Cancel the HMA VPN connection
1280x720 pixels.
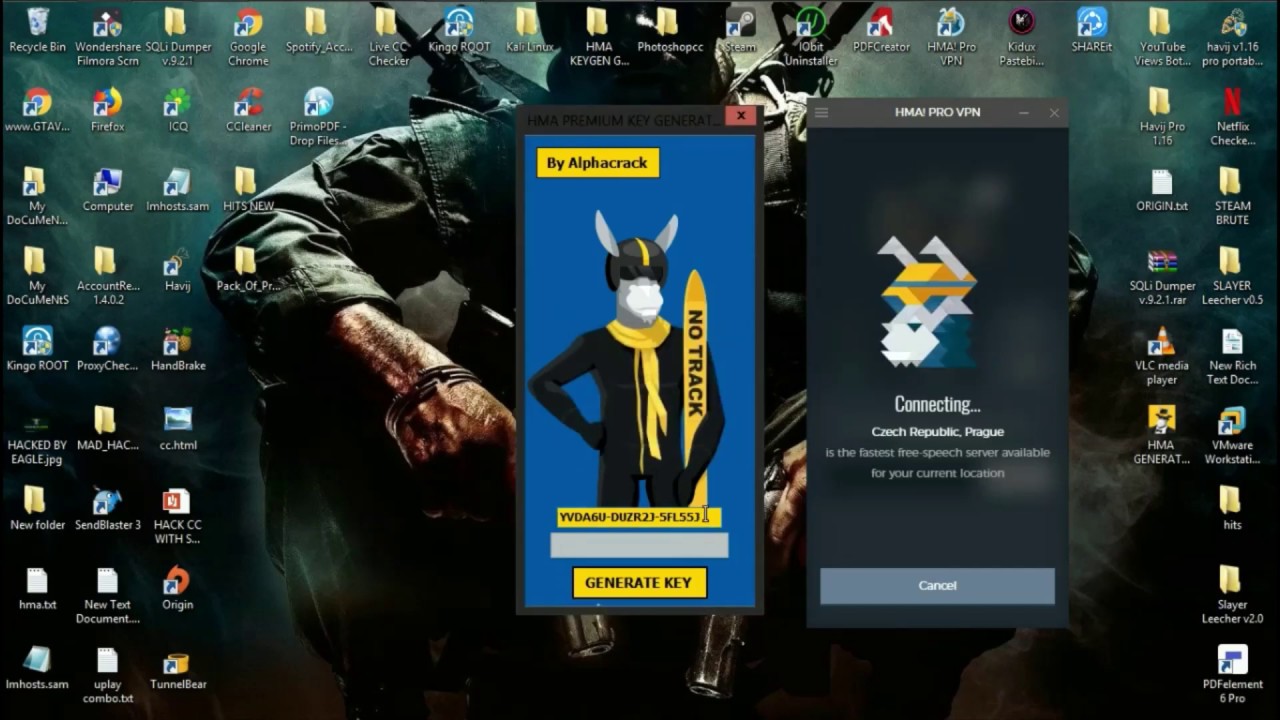click(937, 586)
